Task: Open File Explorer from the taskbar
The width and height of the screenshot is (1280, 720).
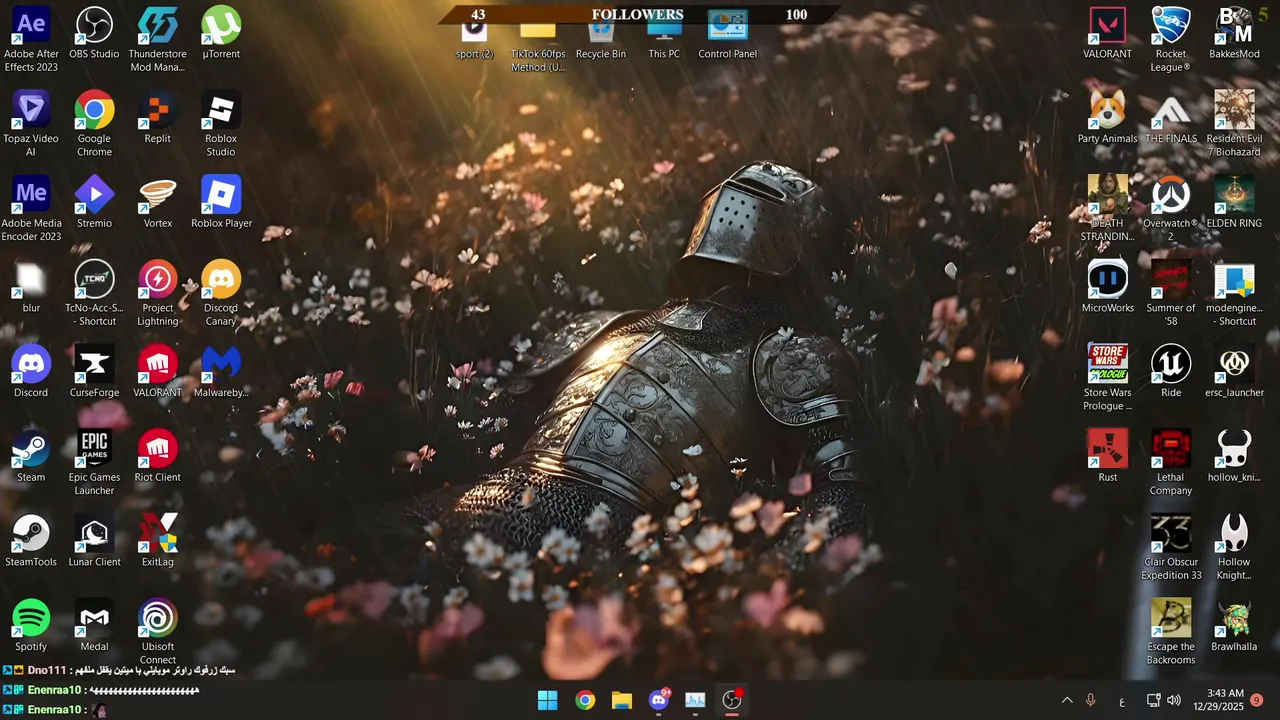Action: point(622,700)
